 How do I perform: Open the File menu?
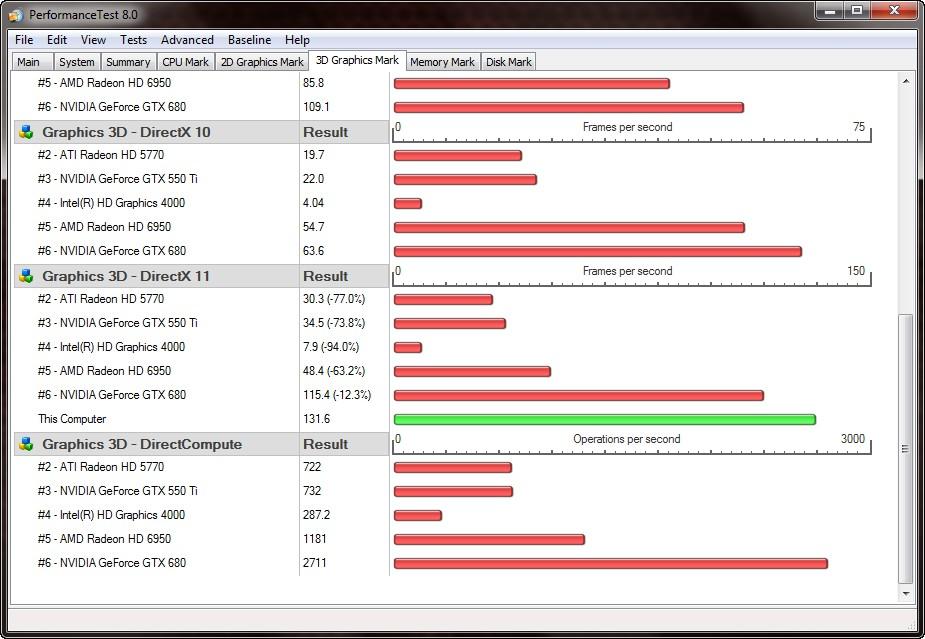[x=24, y=40]
